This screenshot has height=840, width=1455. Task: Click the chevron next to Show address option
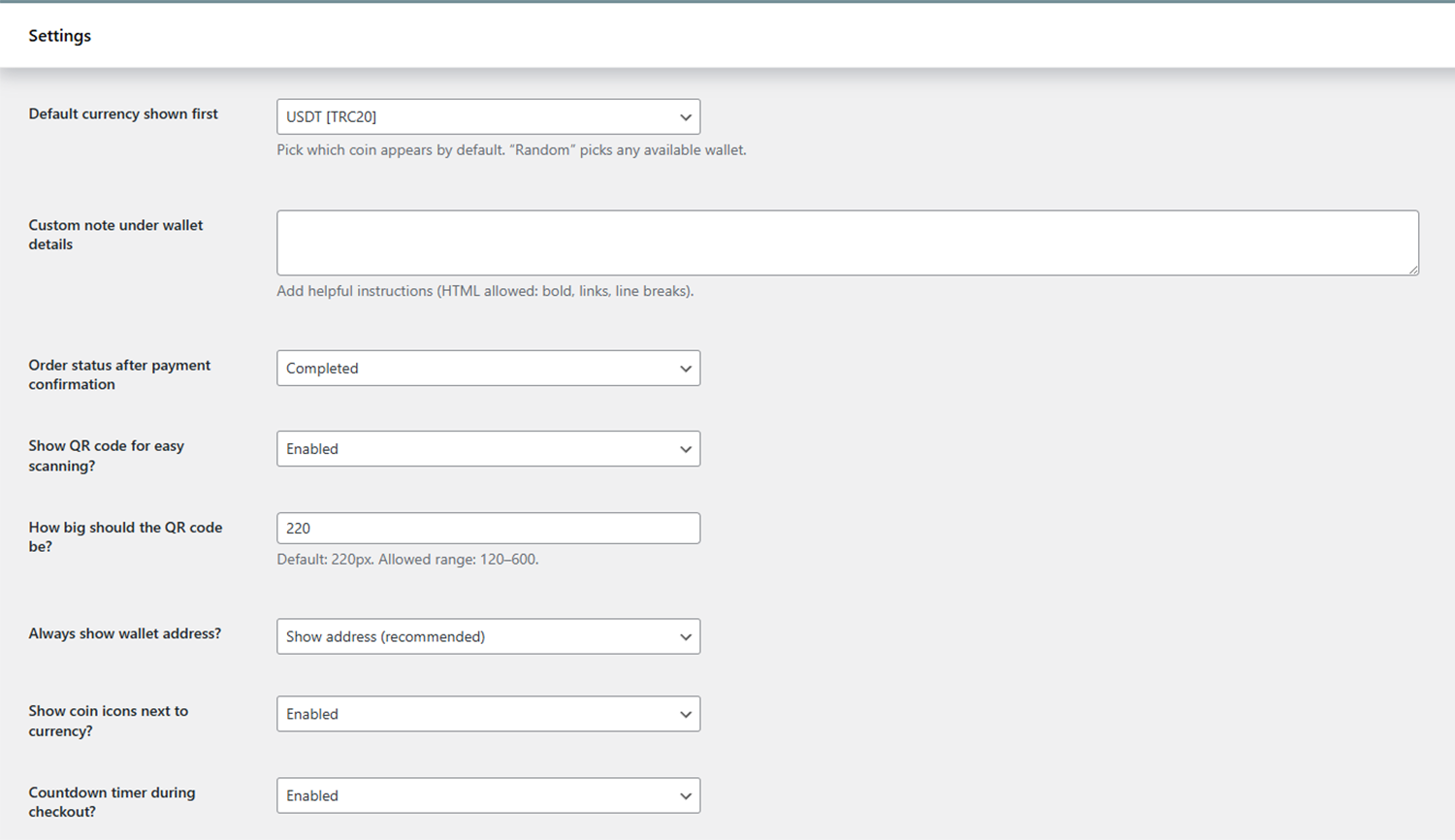click(x=686, y=636)
